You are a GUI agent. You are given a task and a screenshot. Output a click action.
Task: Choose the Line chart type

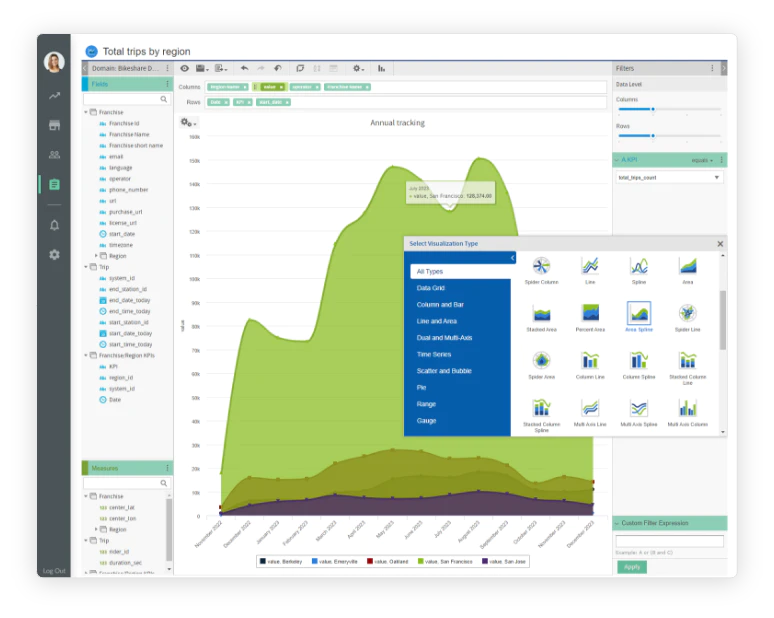click(x=590, y=270)
